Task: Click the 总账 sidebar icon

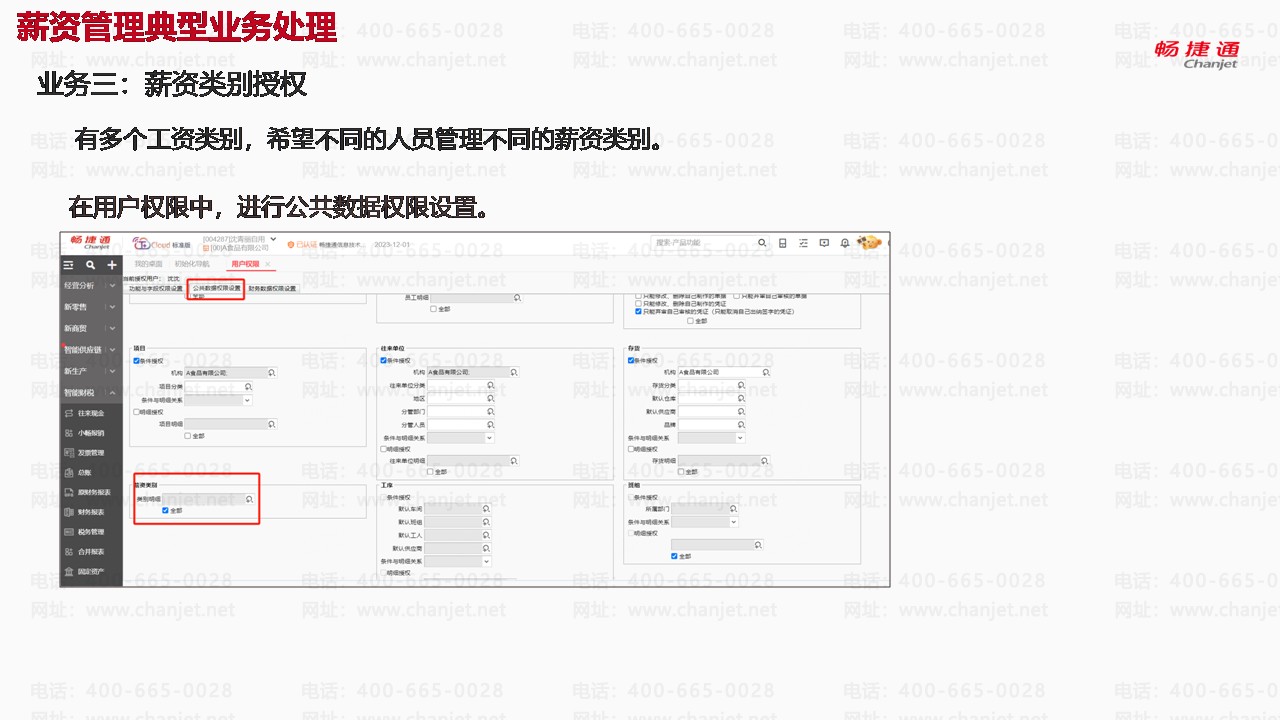Action: tap(69, 472)
